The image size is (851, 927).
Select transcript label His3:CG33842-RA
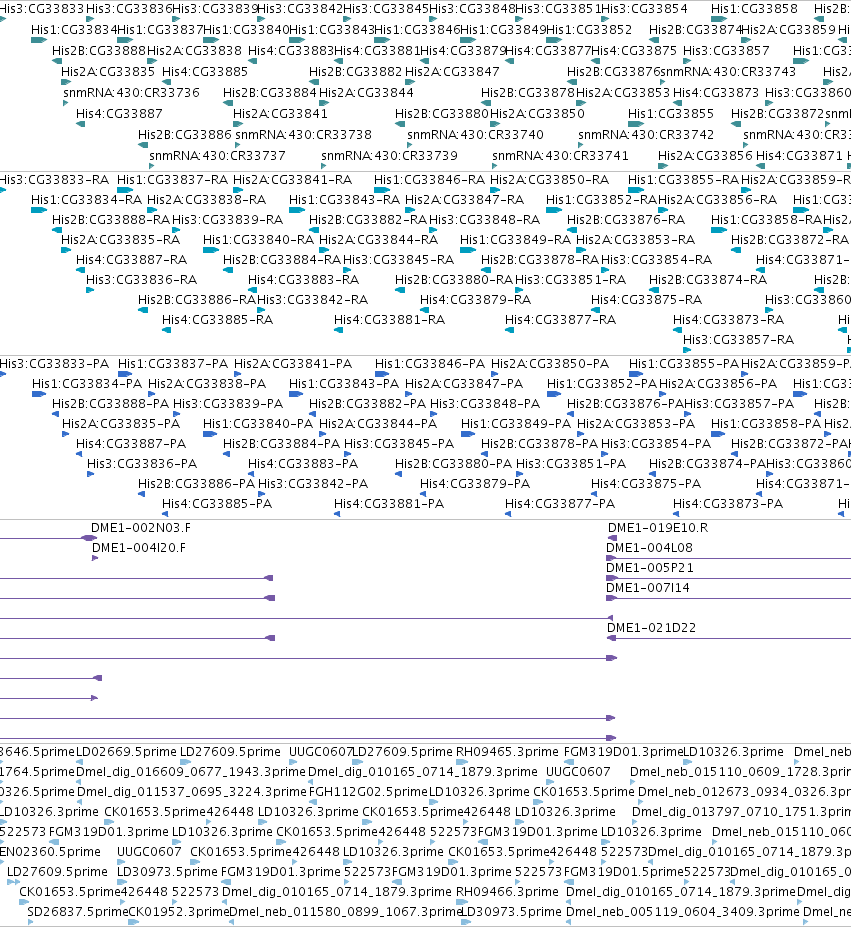(312, 300)
